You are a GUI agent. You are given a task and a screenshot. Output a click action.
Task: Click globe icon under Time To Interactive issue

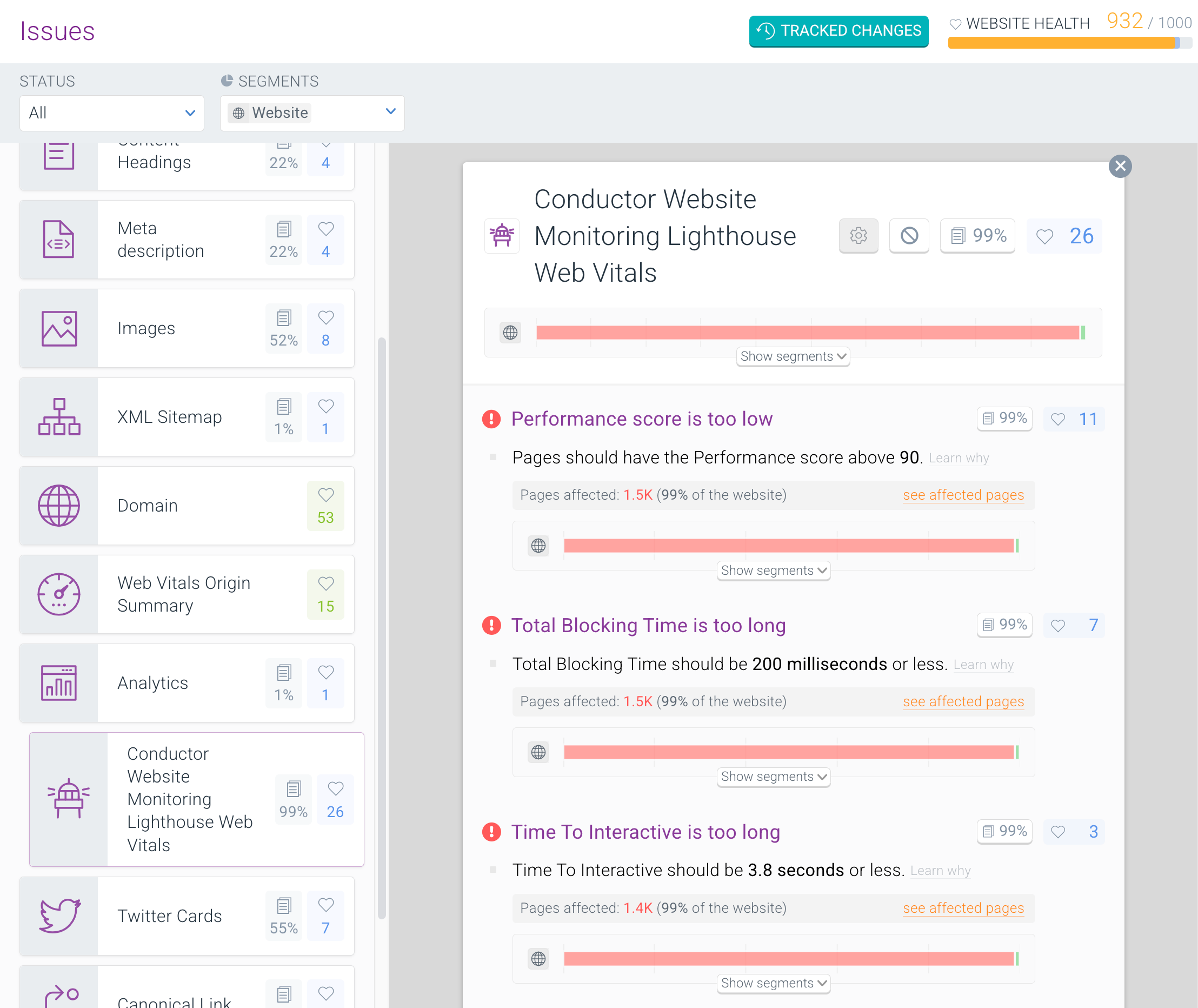(x=538, y=958)
